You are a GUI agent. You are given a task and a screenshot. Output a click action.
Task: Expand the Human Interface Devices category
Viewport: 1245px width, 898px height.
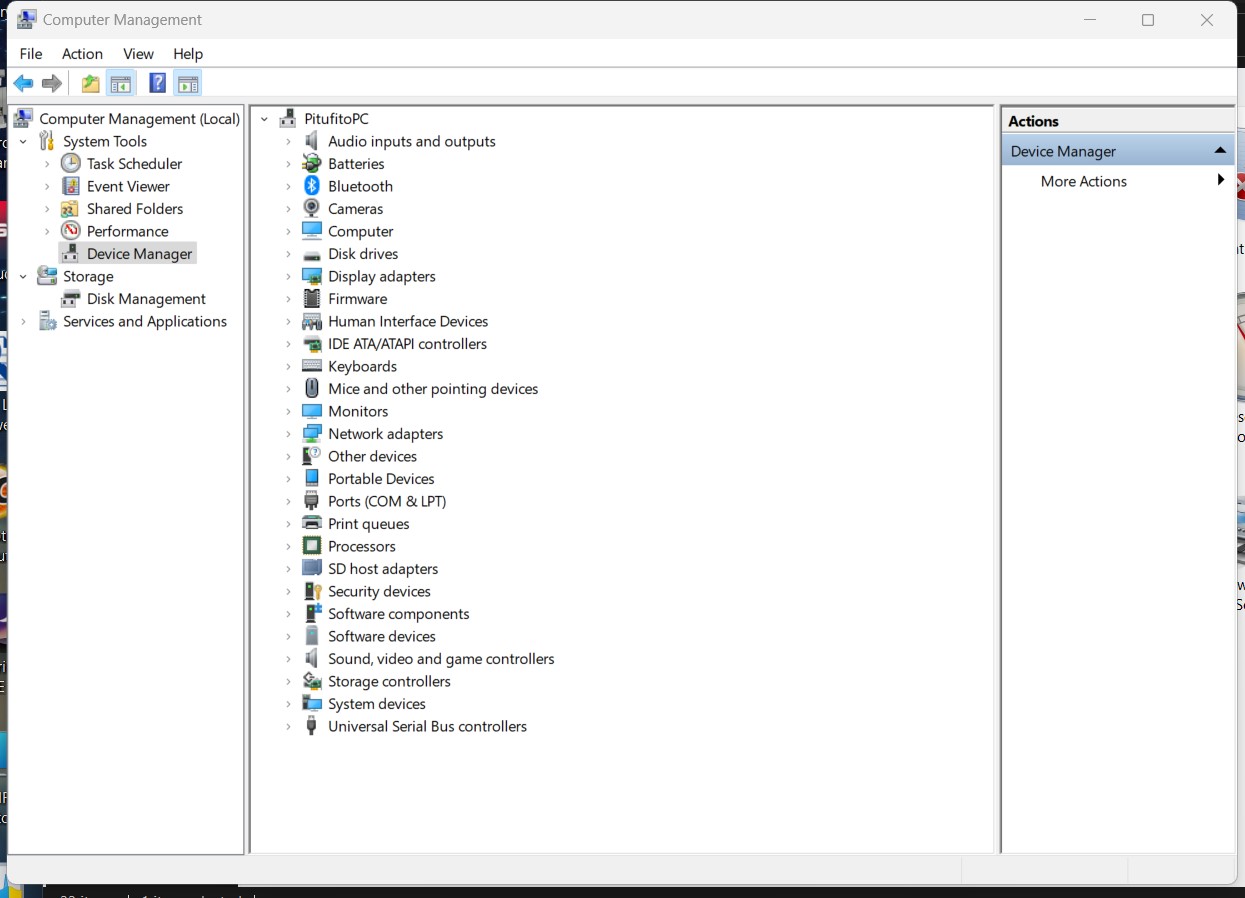[x=288, y=321]
